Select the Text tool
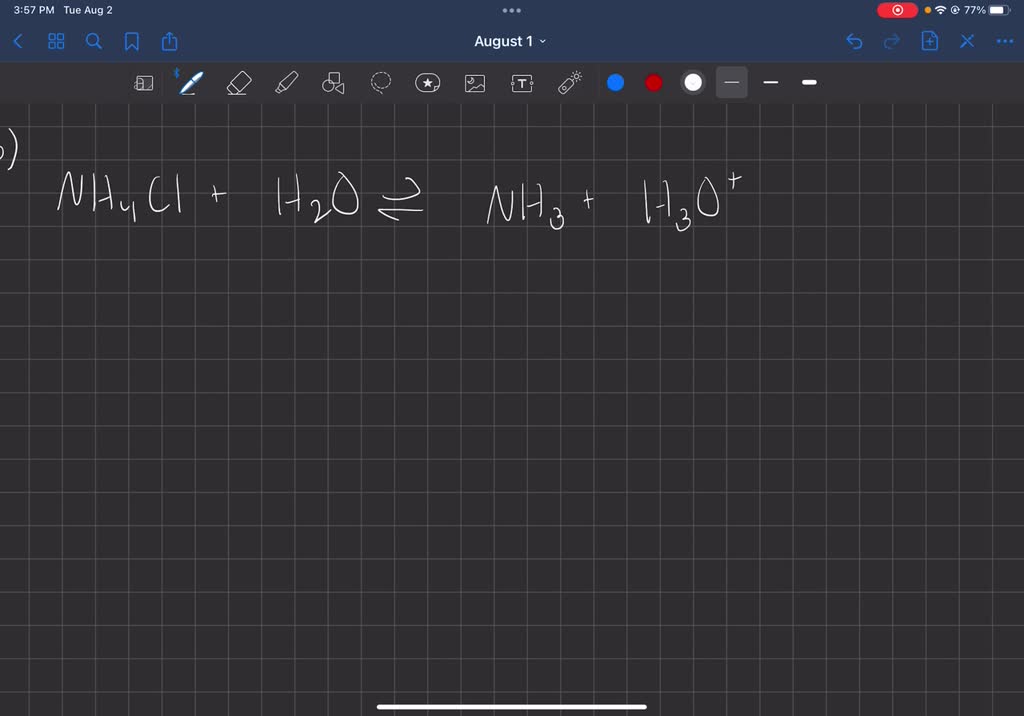Screen dimensions: 1024x716 [x=521, y=83]
